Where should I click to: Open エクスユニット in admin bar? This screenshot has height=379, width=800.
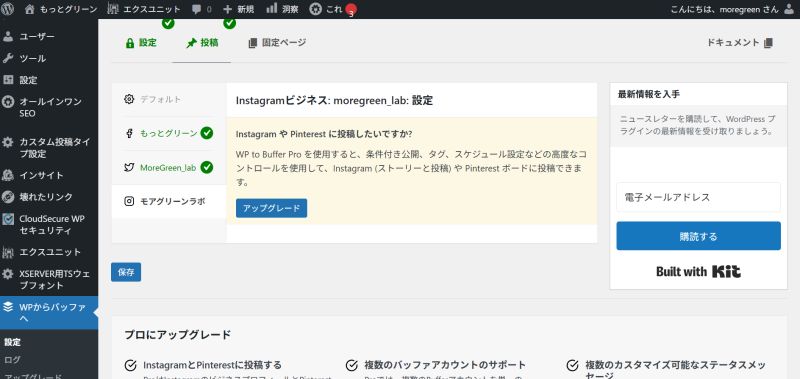144,9
